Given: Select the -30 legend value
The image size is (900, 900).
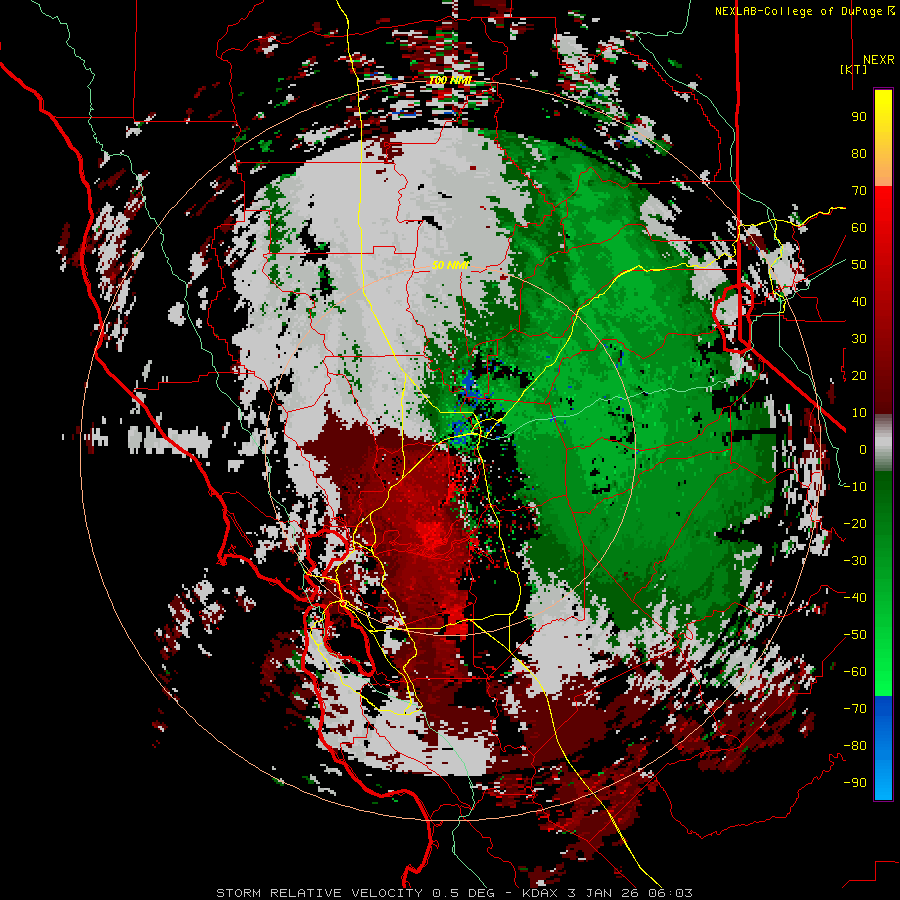Looking at the screenshot, I should (855, 561).
